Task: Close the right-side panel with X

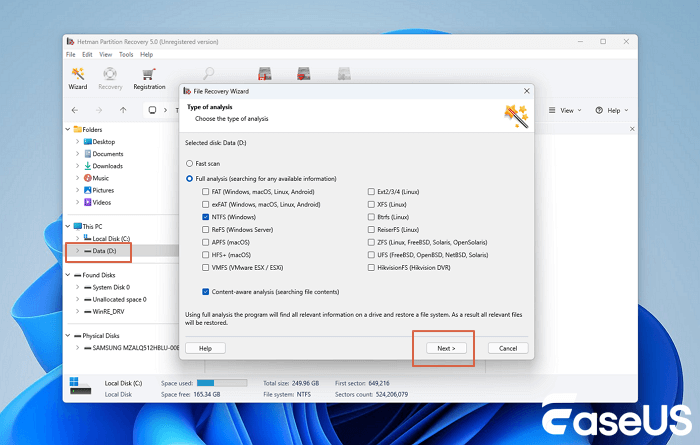Action: [x=632, y=129]
